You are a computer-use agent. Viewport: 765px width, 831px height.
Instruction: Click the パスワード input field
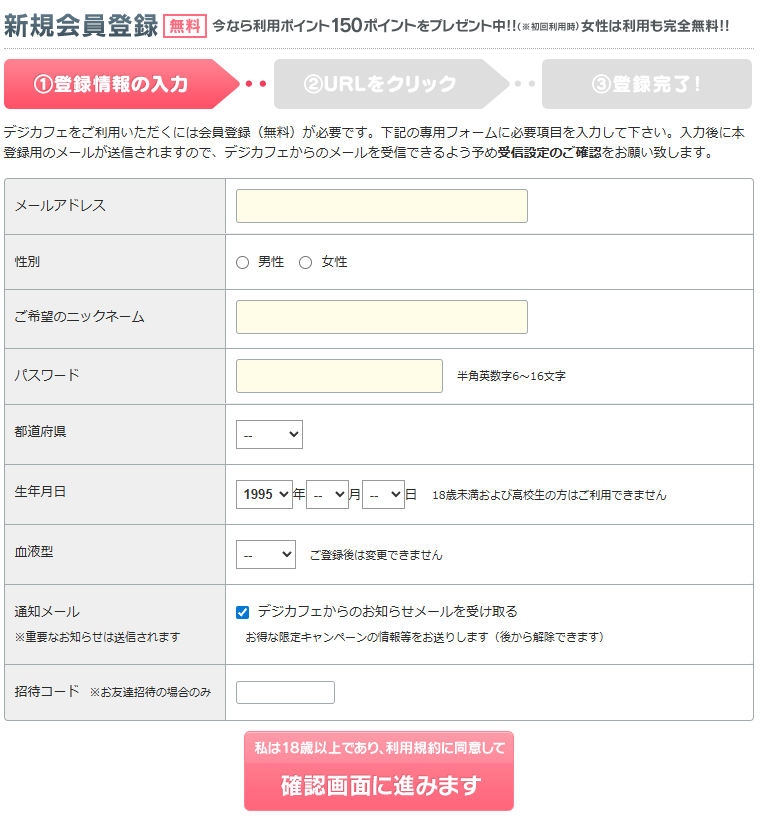340,376
